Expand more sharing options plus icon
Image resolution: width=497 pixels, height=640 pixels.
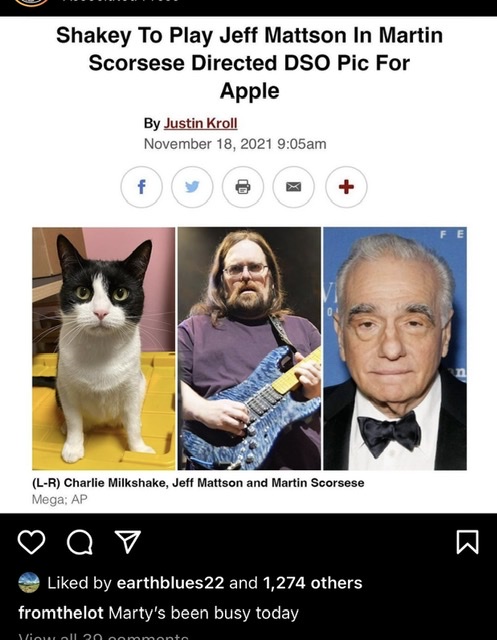346,187
